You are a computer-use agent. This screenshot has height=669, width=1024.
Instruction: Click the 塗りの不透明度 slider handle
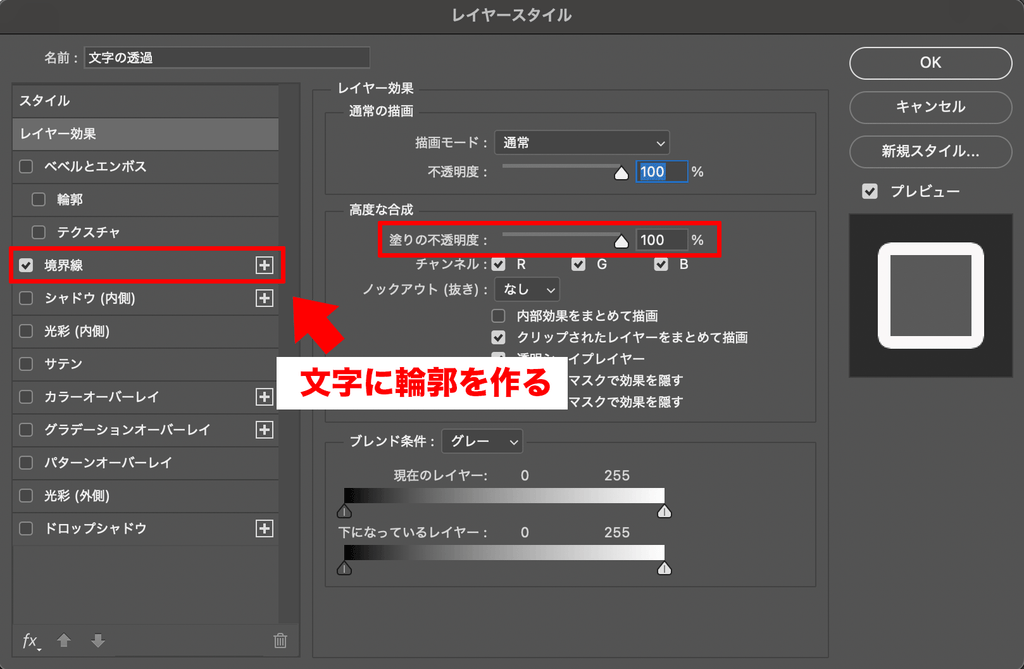click(621, 242)
